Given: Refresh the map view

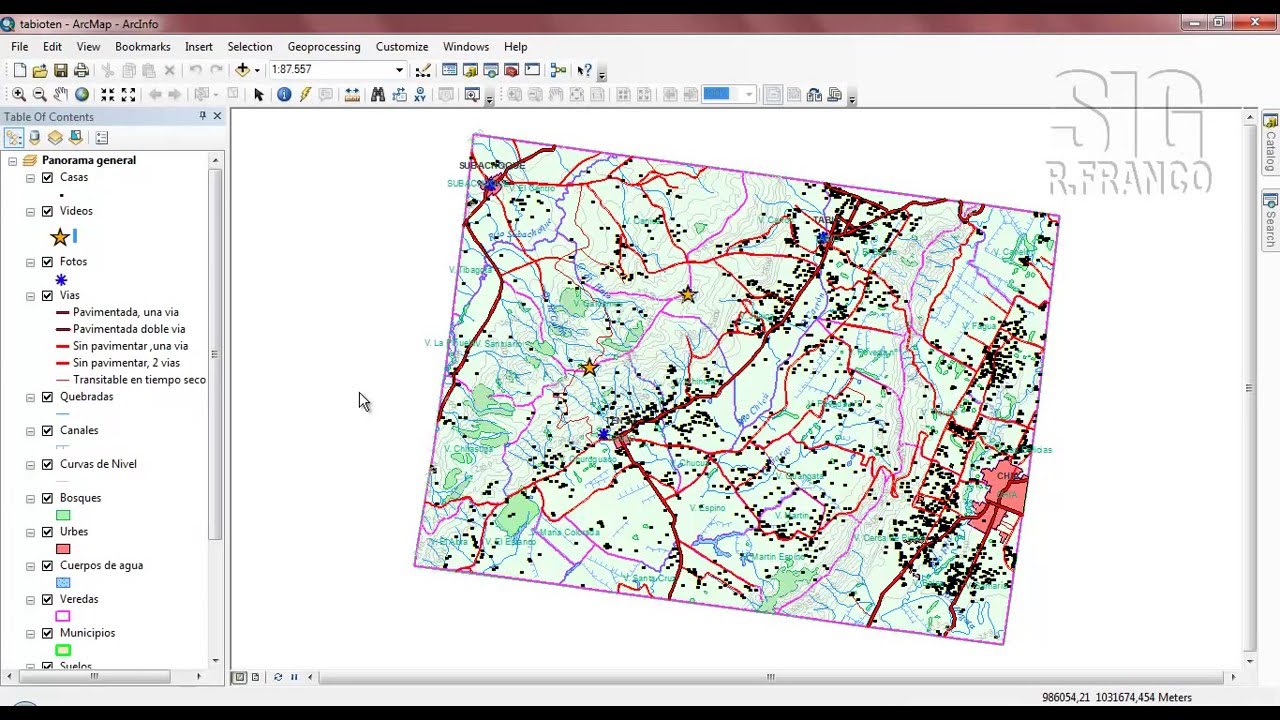Looking at the screenshot, I should (278, 677).
